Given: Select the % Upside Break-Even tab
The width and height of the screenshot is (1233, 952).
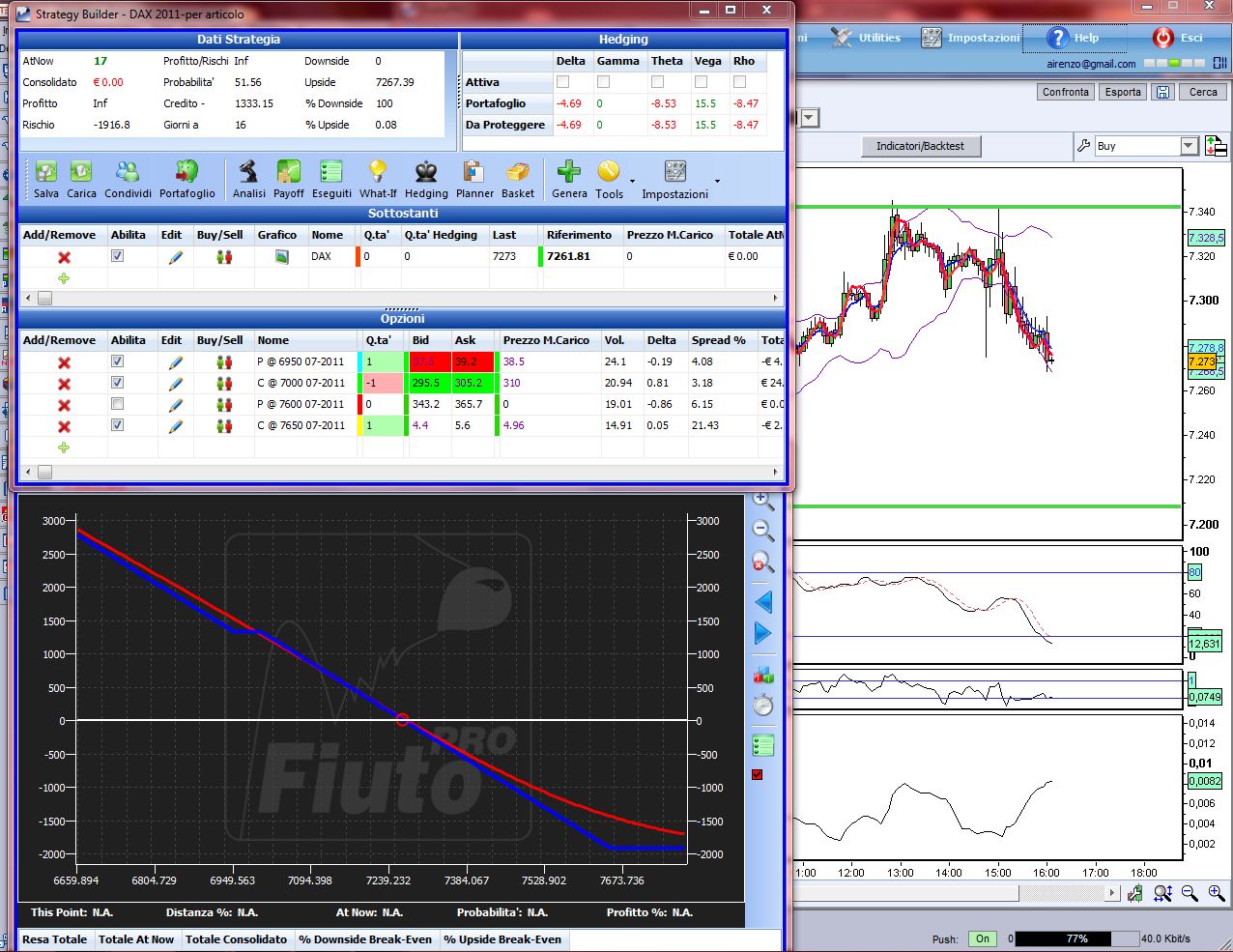Looking at the screenshot, I should tap(502, 939).
